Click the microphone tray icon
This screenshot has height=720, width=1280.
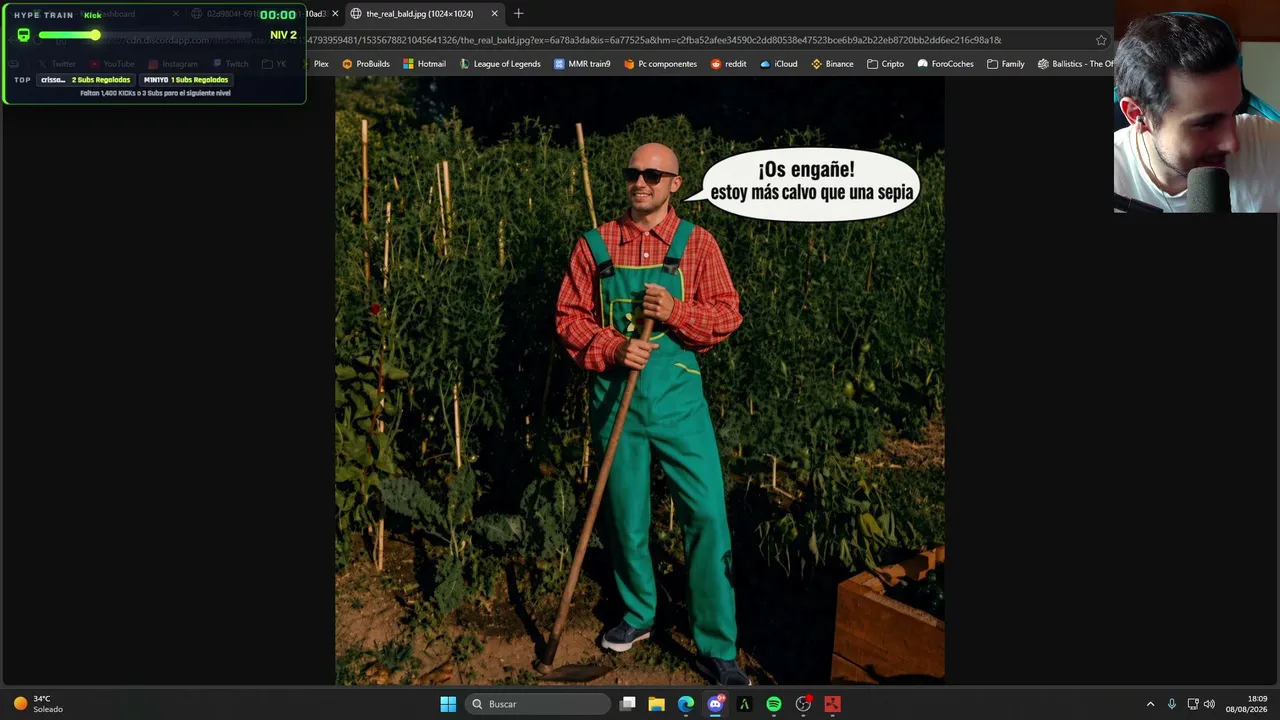pos(1172,704)
